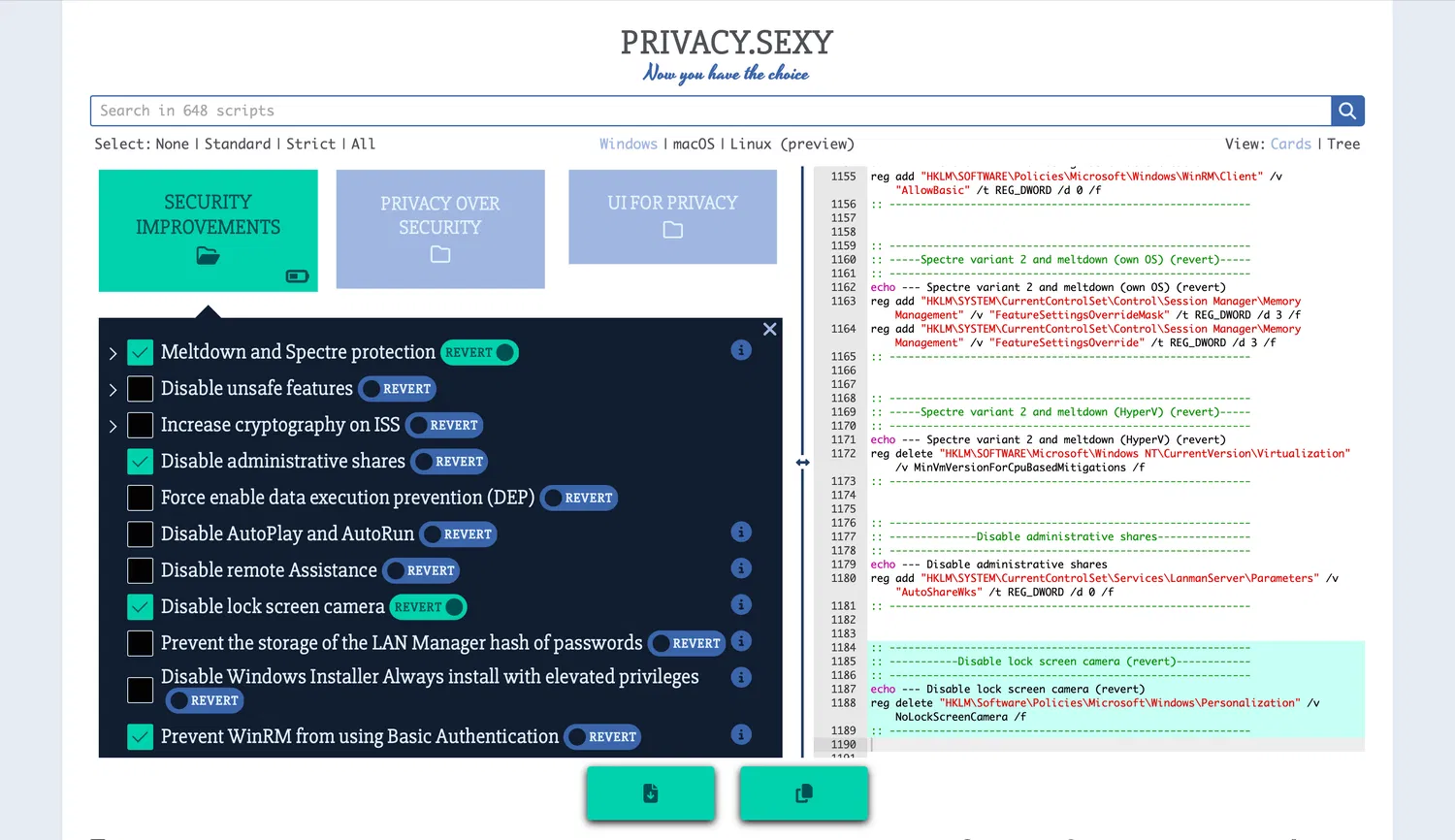This screenshot has height=840, width=1455.
Task: Click the open folder icon on Security Improvements
Action: coord(208,256)
